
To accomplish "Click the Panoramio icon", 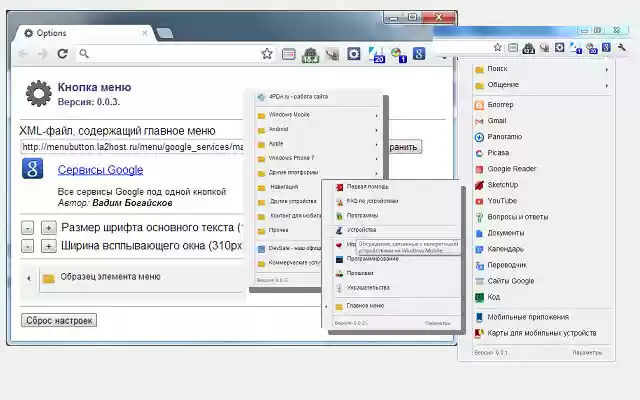I will click(x=479, y=137).
